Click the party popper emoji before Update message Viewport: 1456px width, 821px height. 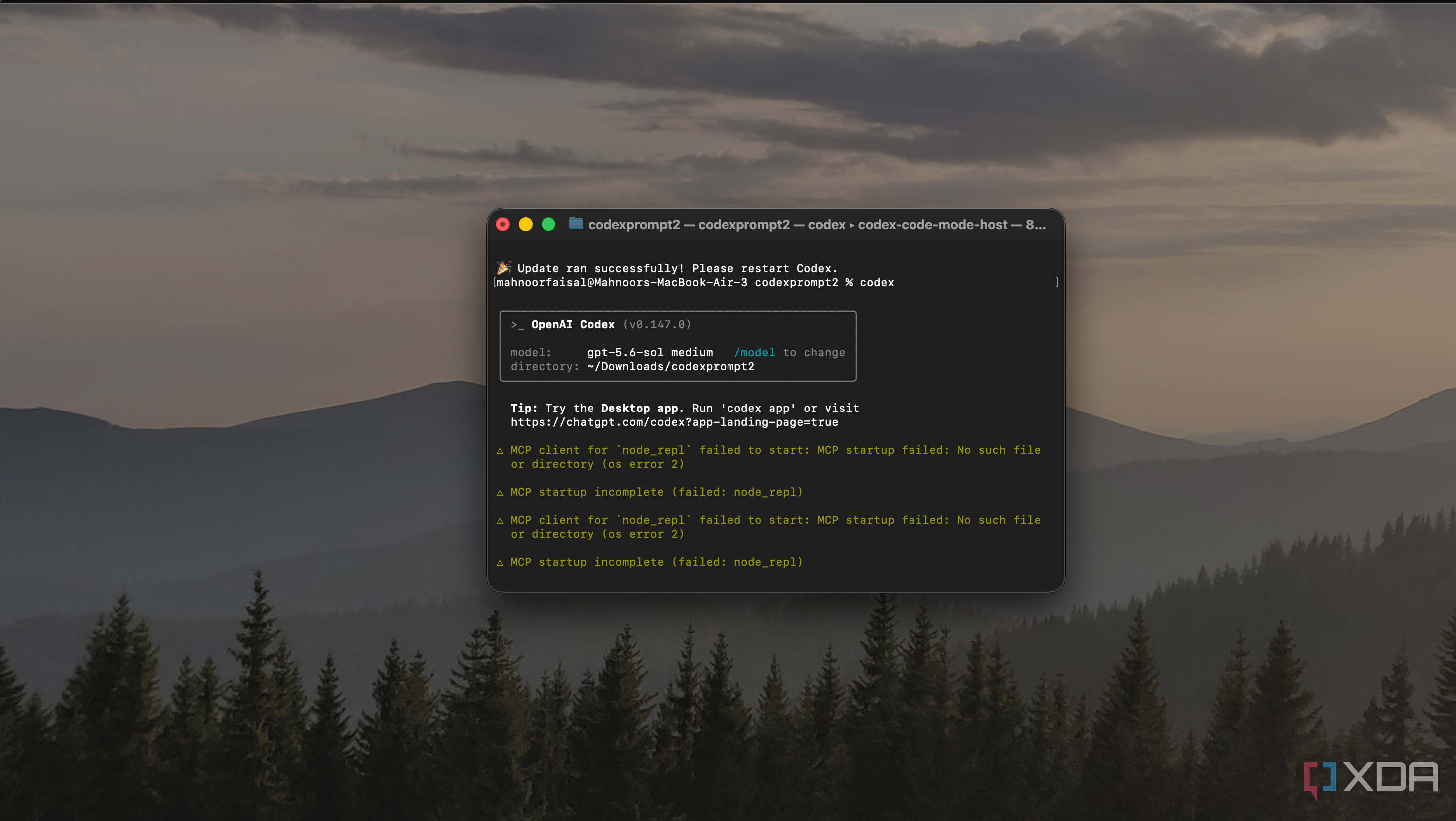(504, 267)
